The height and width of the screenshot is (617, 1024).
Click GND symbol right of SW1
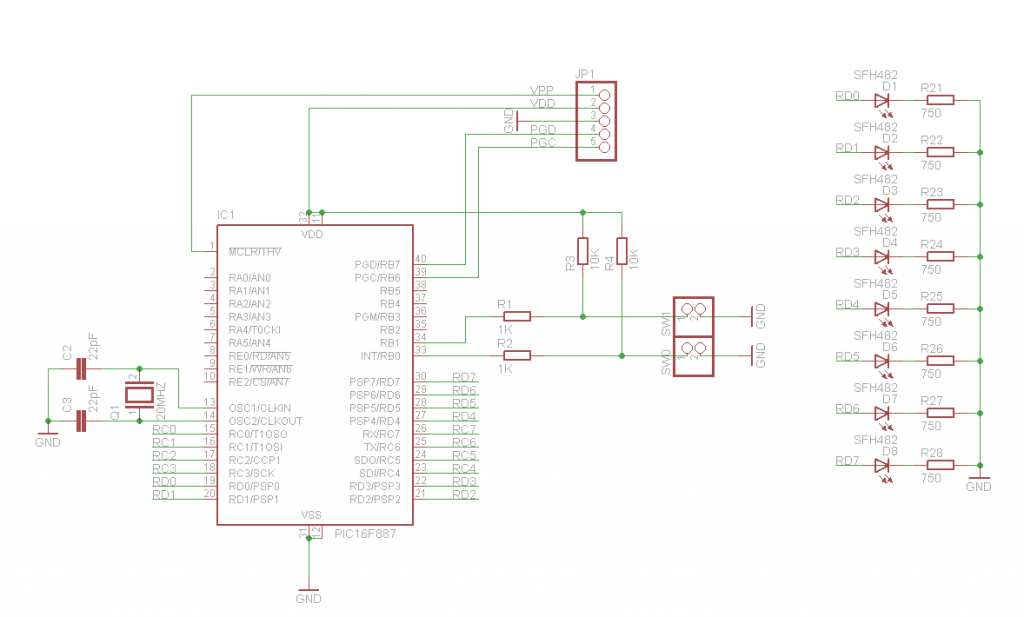pyautogui.click(x=758, y=317)
